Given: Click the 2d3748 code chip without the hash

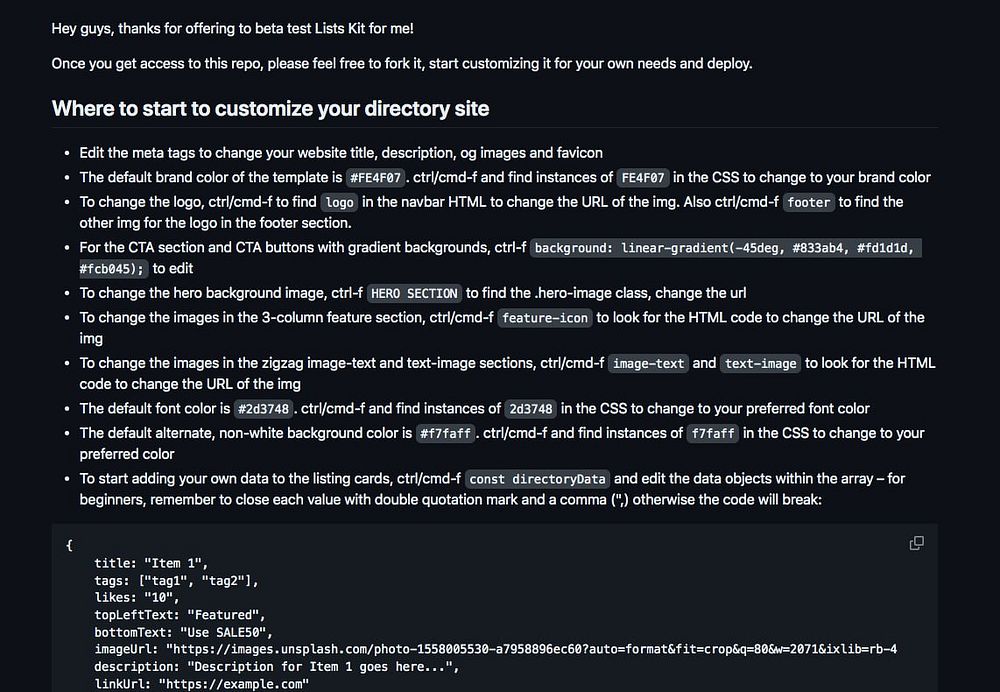Looking at the screenshot, I should coord(531,409).
